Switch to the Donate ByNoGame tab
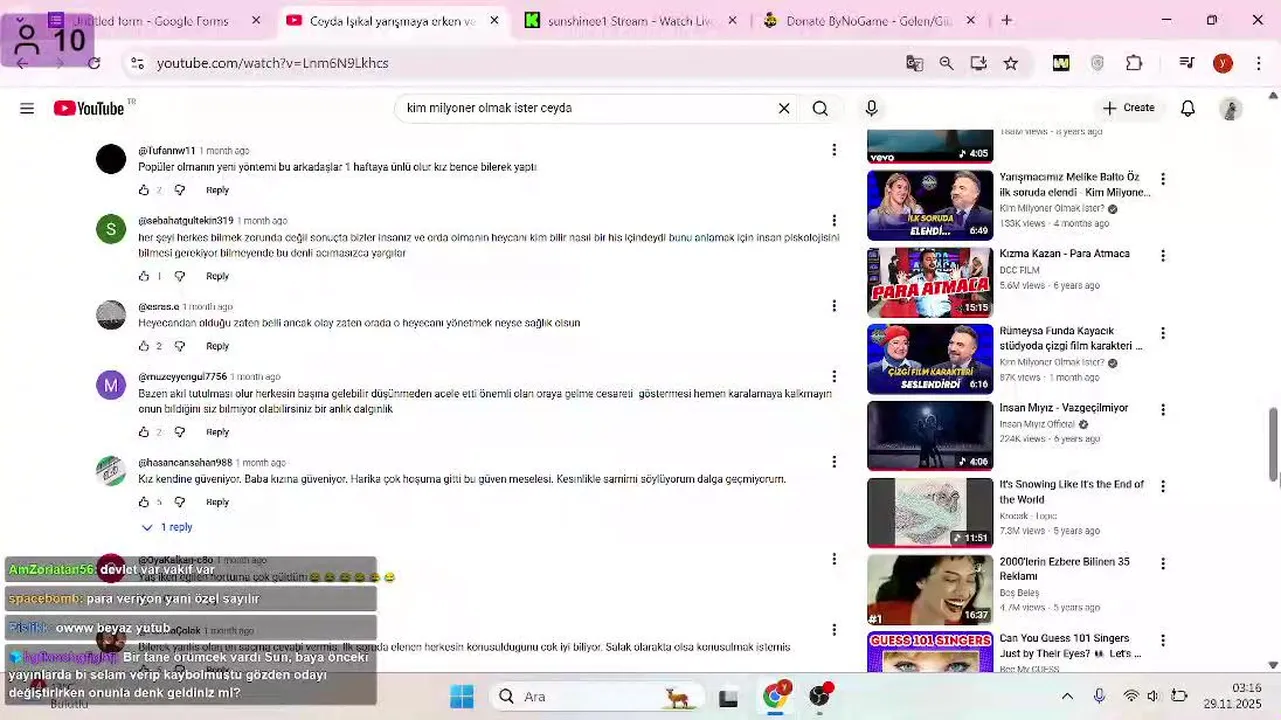 pos(868,20)
